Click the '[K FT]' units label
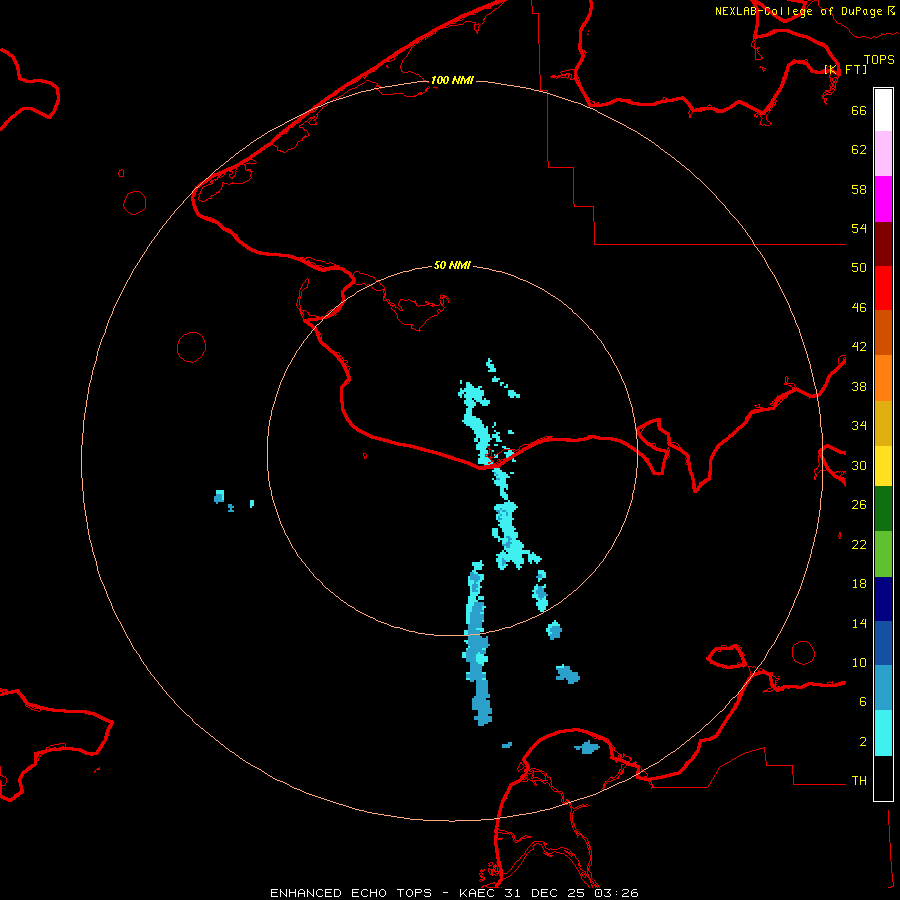The image size is (900, 900). click(x=845, y=69)
